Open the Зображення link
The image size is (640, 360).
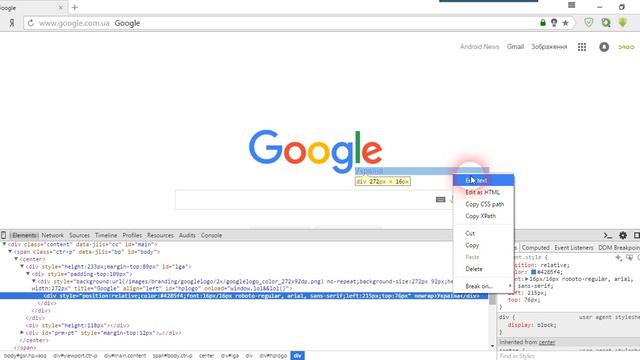(x=549, y=47)
